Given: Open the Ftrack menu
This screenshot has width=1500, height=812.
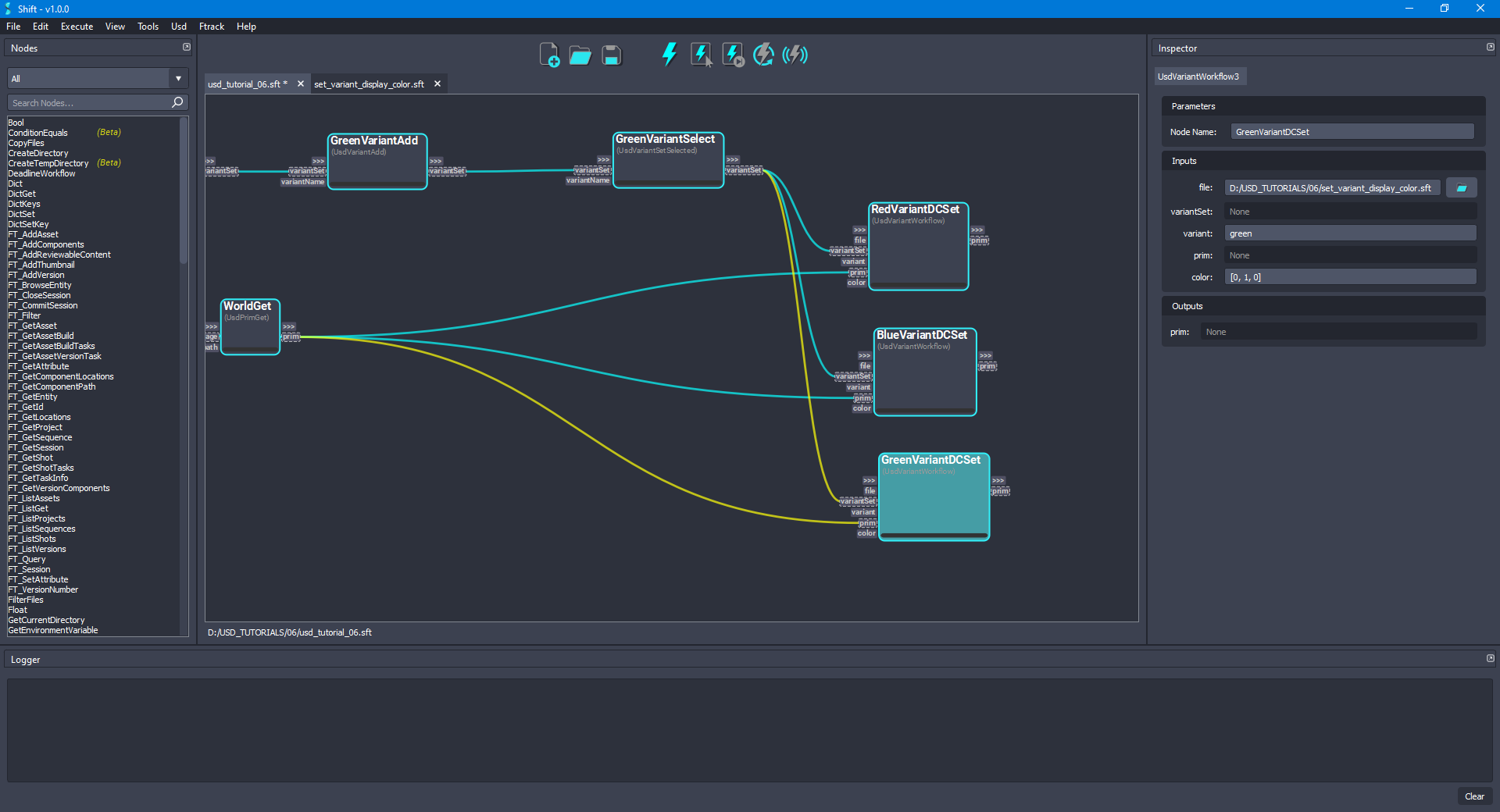Looking at the screenshot, I should point(211,26).
